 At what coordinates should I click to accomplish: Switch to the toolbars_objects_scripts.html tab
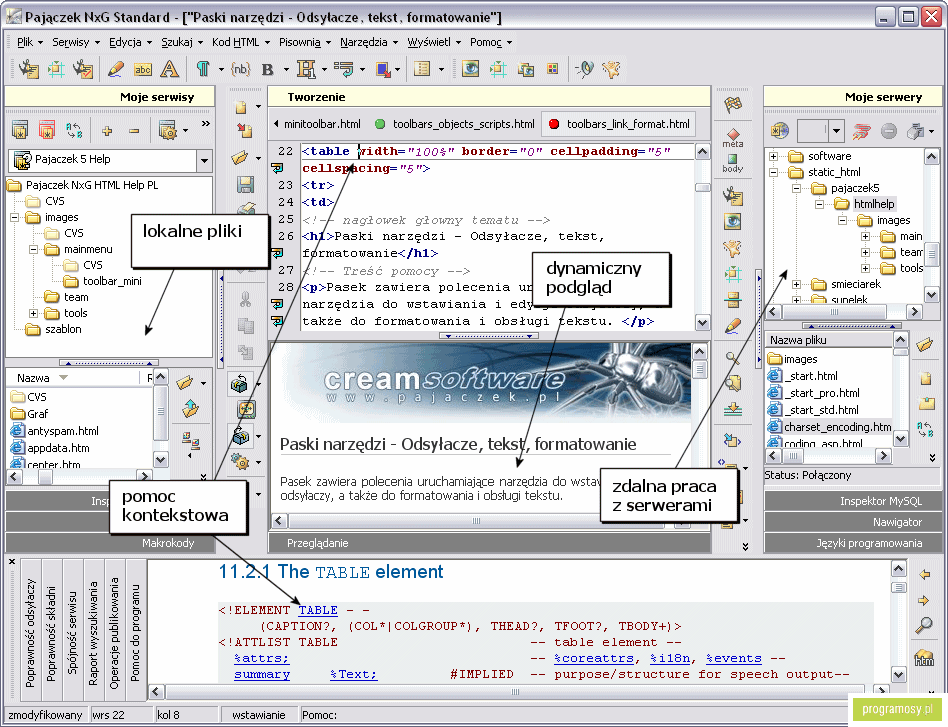click(455, 124)
